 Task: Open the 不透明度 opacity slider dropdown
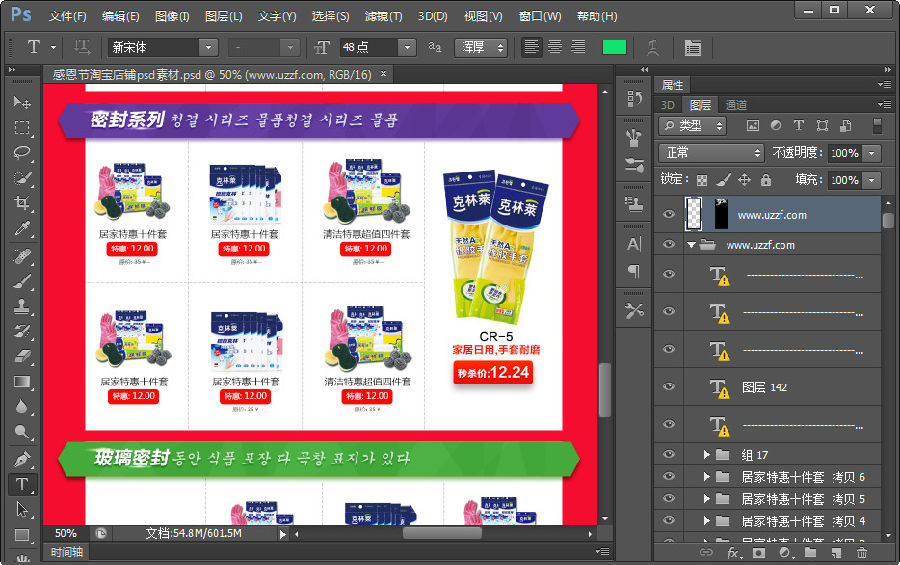[872, 153]
